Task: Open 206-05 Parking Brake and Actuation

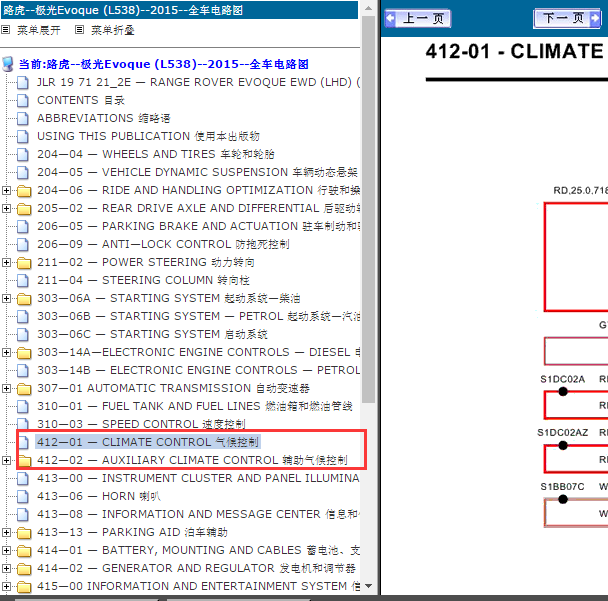Action: point(199,226)
